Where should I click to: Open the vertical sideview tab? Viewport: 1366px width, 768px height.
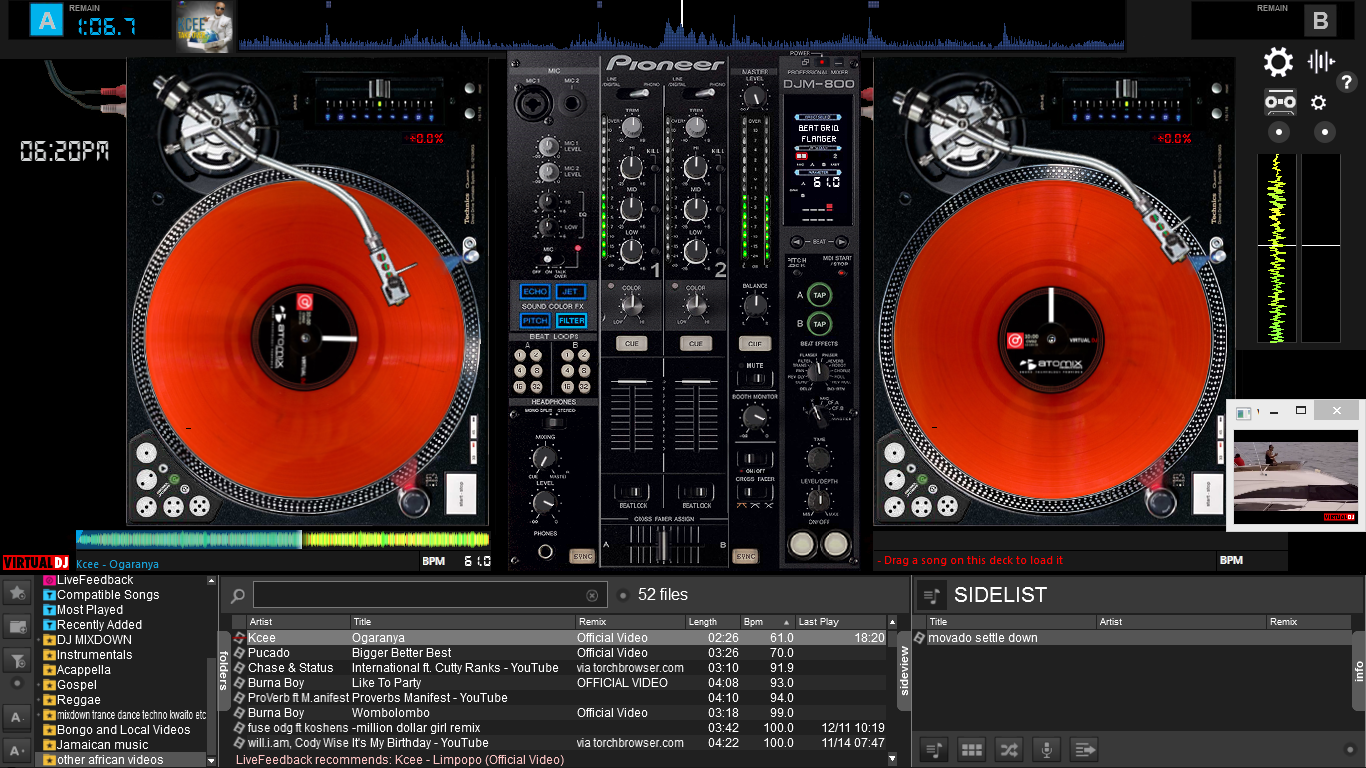click(x=904, y=669)
